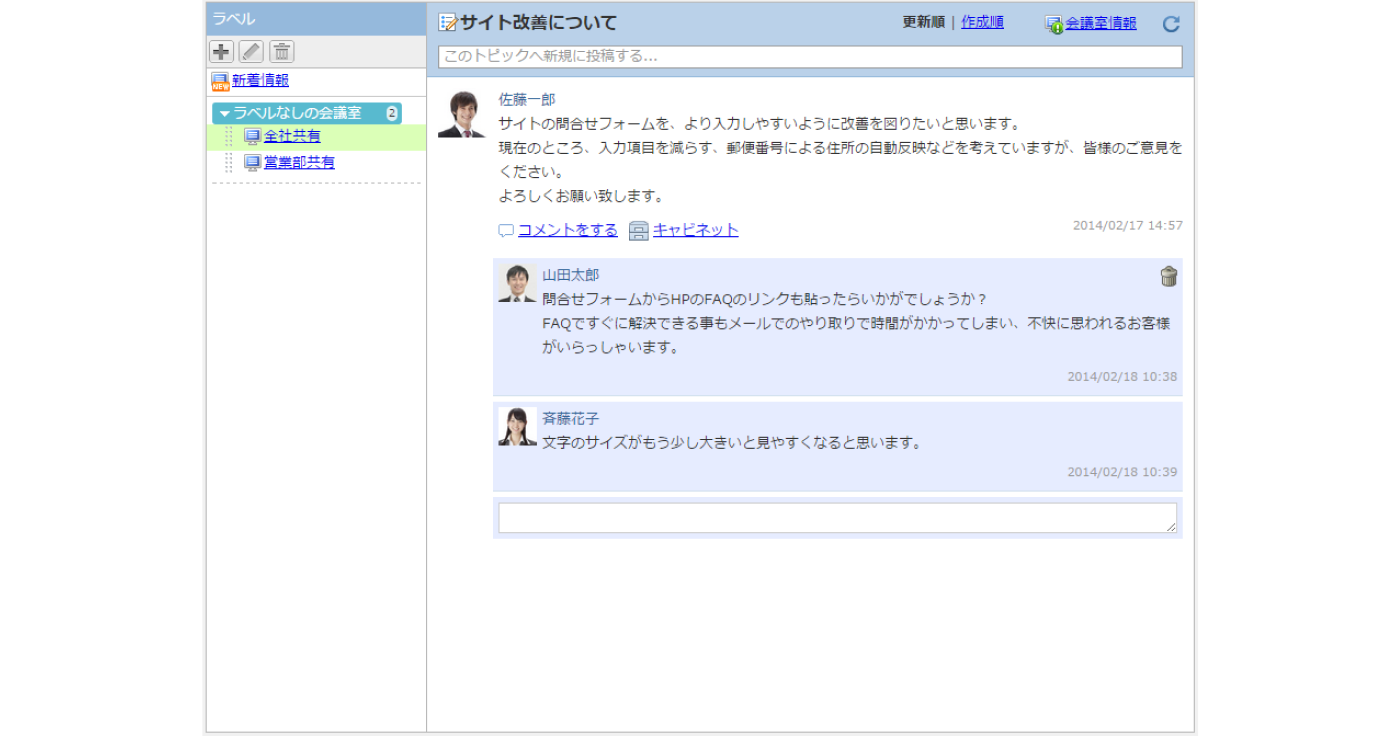Sort posts by 更新順
Viewport: 1400px width, 736px height.
pos(923,22)
